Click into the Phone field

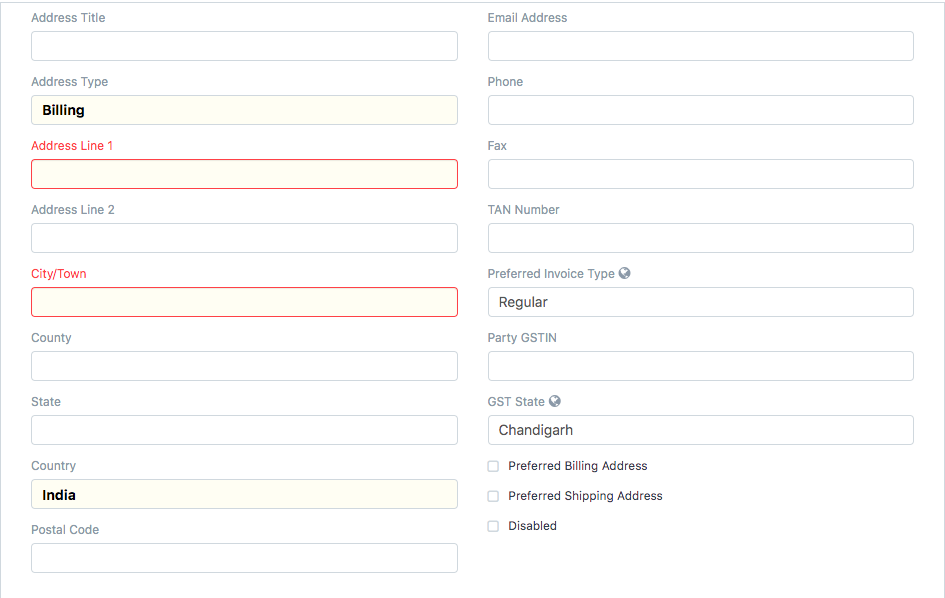point(700,110)
